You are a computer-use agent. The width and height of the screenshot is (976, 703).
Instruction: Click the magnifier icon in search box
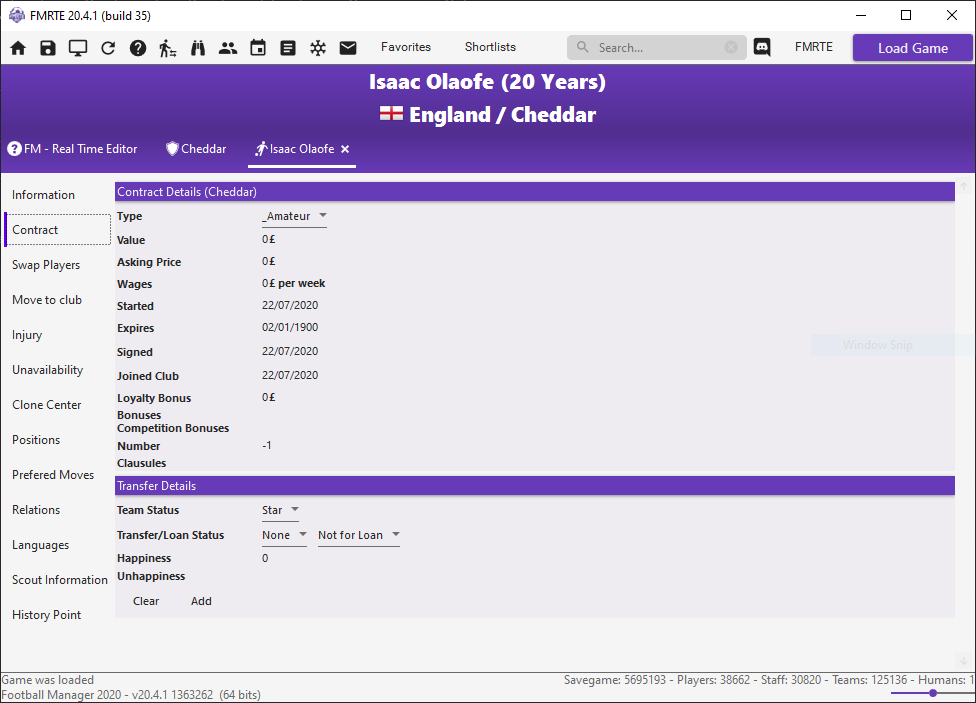[x=583, y=47]
